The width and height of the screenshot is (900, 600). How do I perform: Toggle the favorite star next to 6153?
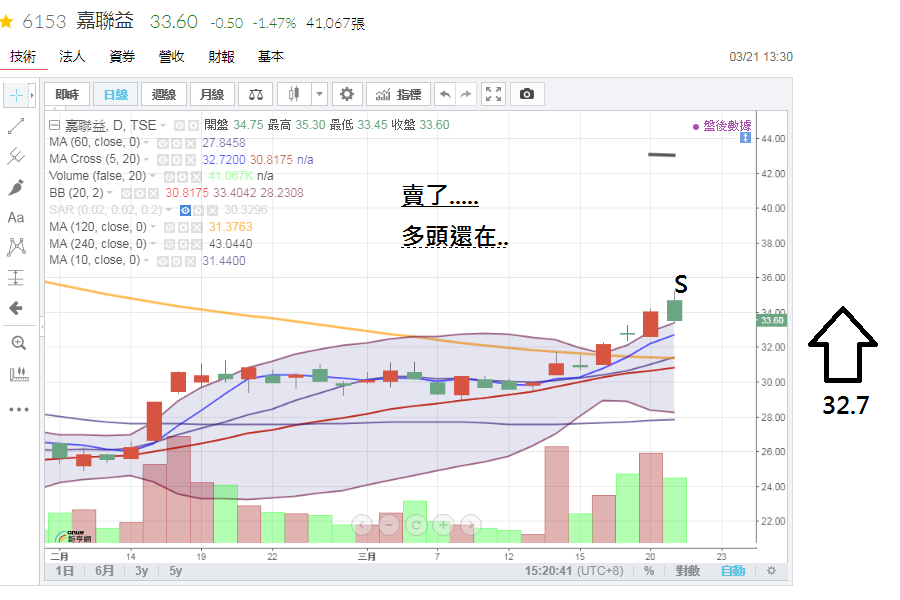click(7, 22)
